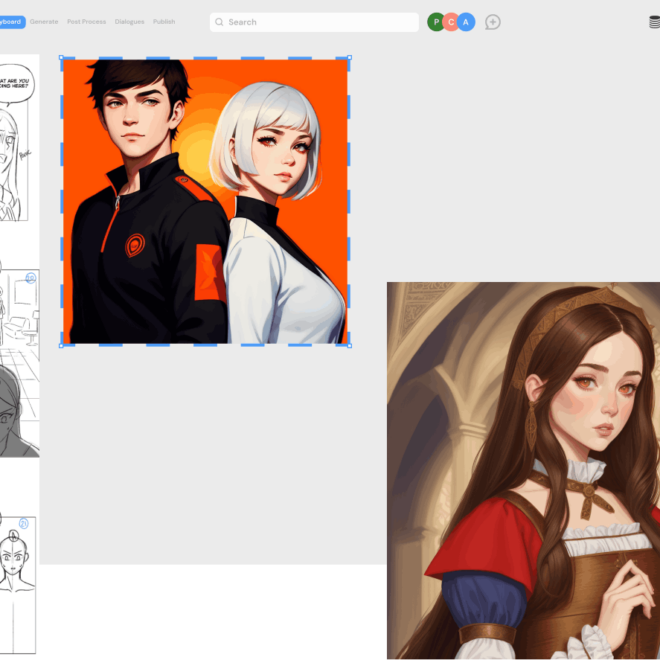Viewport: 660px width, 660px height.
Task: Go to the Post Process tab
Action: tap(86, 21)
